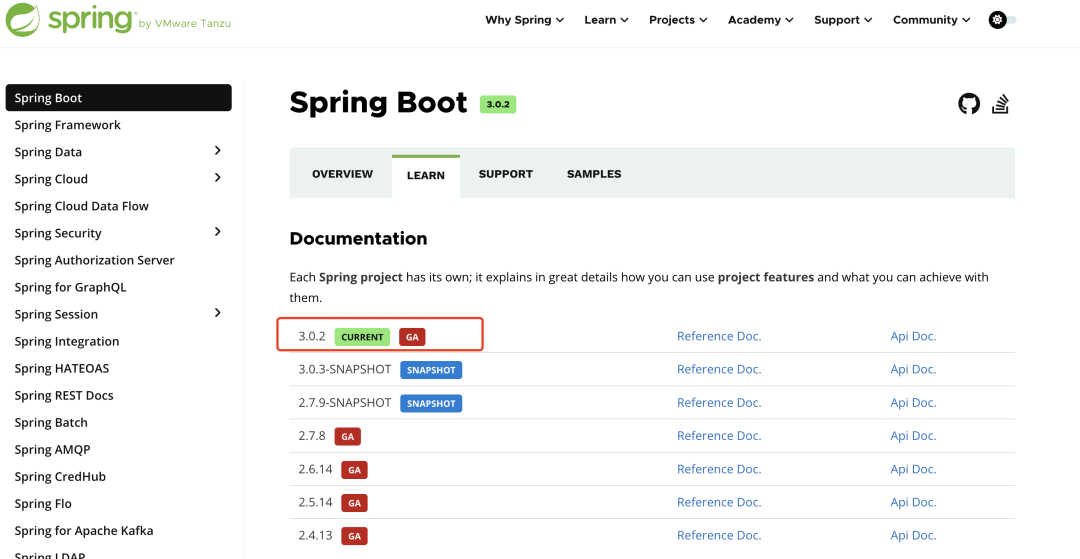The width and height of the screenshot is (1080, 559).
Task: Open Api Doc. for version 2.4.13
Action: (x=913, y=536)
